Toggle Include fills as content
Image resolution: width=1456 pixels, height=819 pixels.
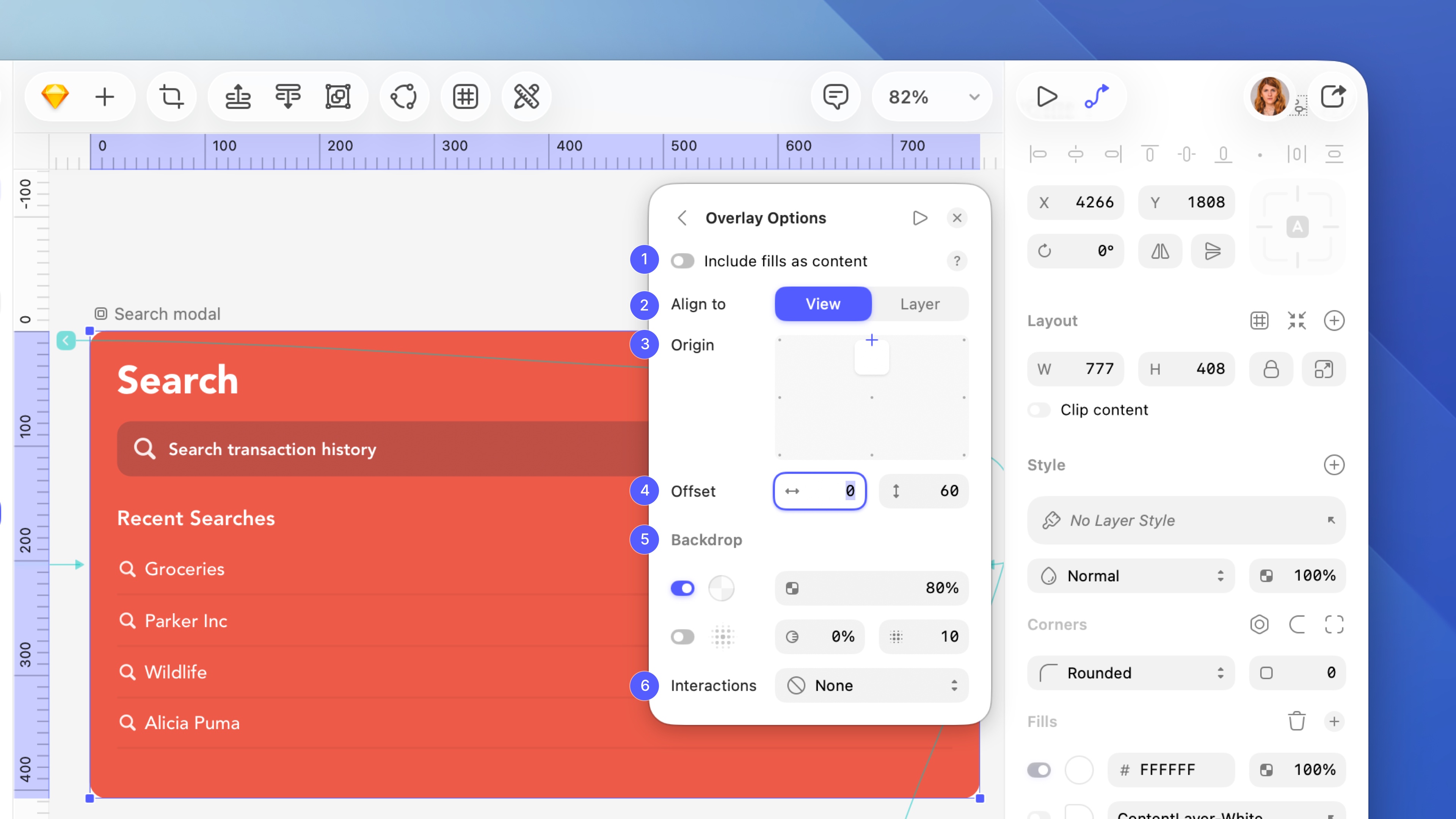(682, 261)
